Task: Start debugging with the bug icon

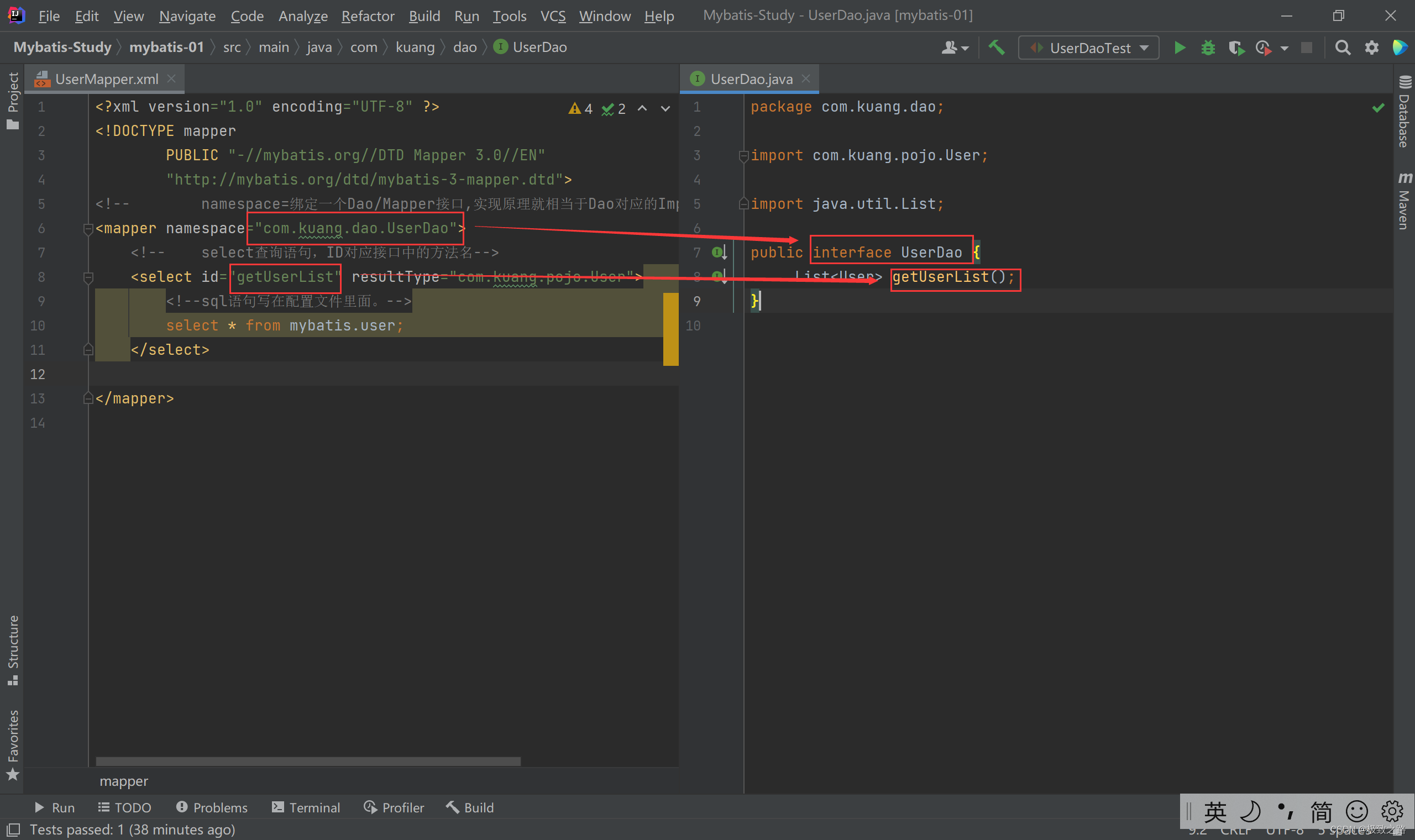Action: 1208,48
